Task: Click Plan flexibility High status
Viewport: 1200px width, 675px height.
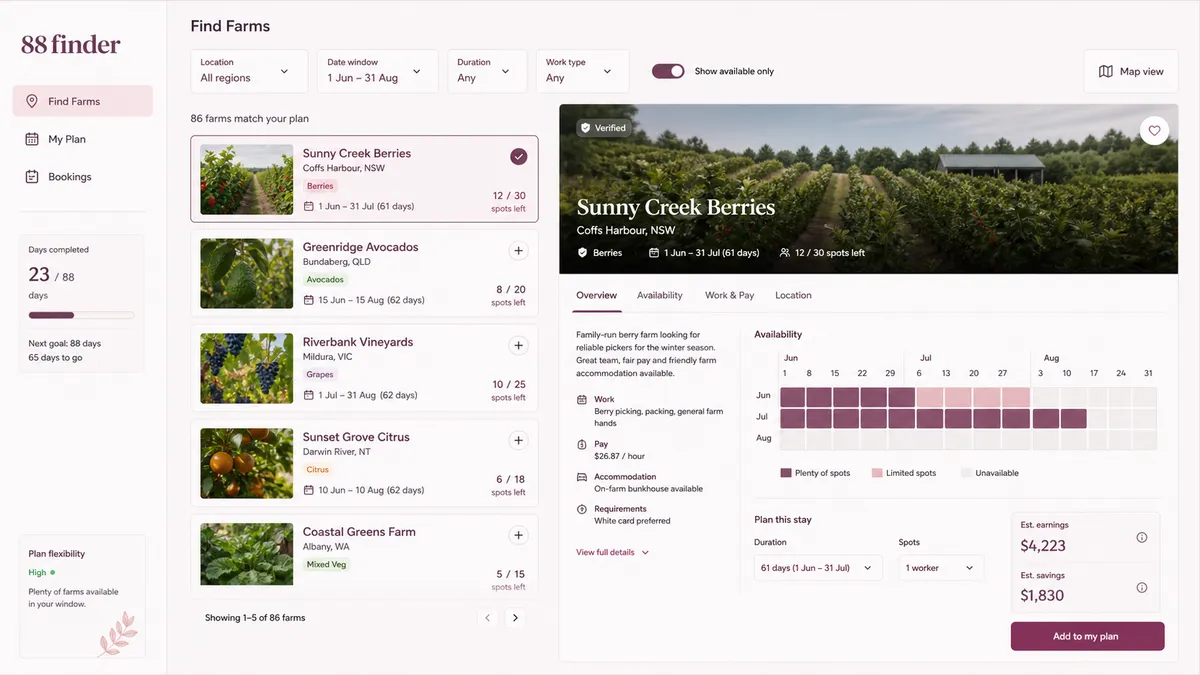Action: (42, 573)
